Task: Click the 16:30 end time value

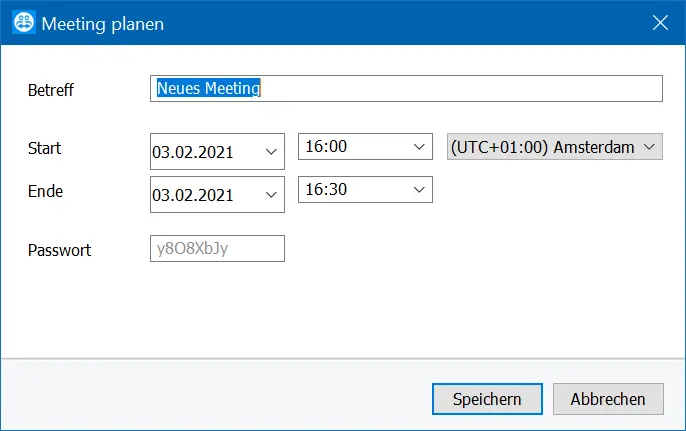Action: click(326, 189)
